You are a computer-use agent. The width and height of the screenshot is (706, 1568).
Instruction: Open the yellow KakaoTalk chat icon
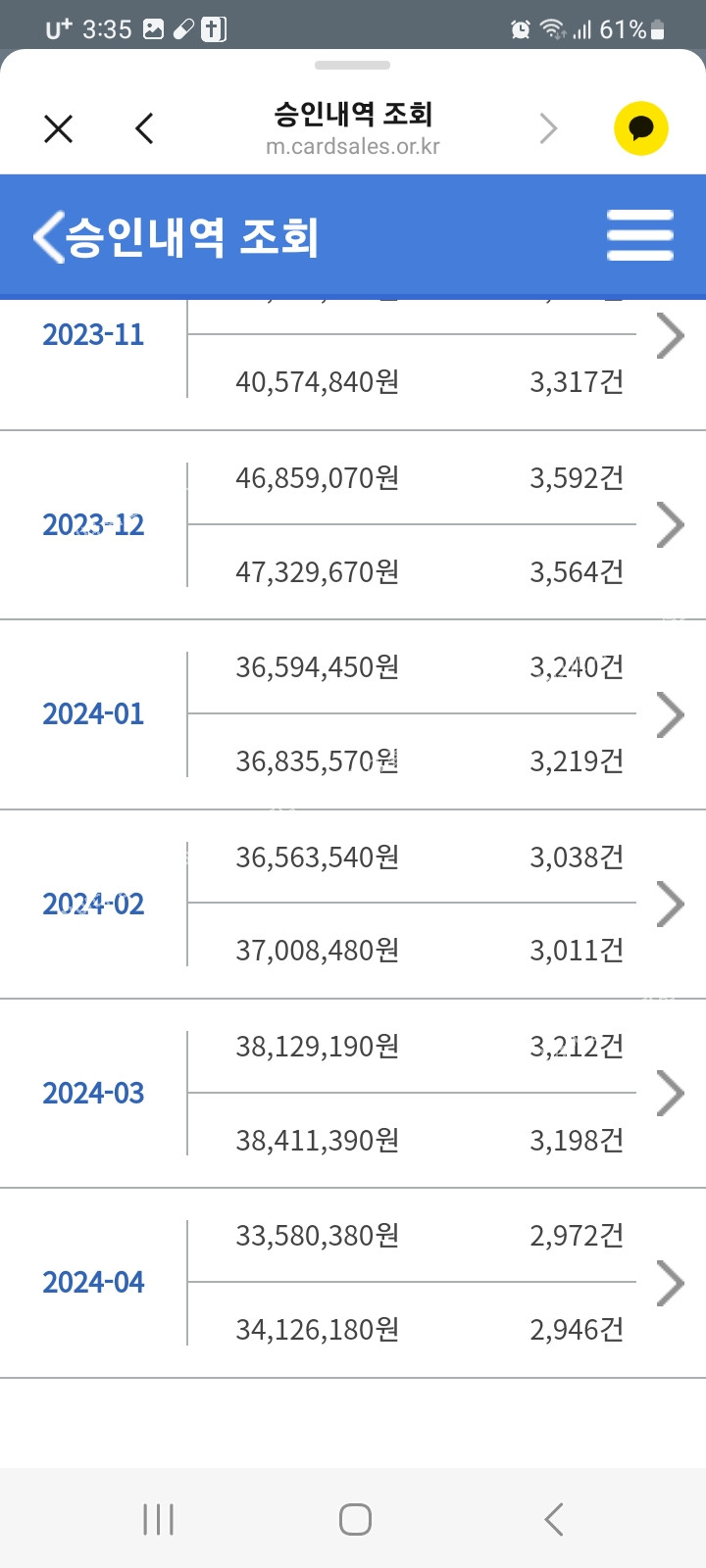[641, 128]
